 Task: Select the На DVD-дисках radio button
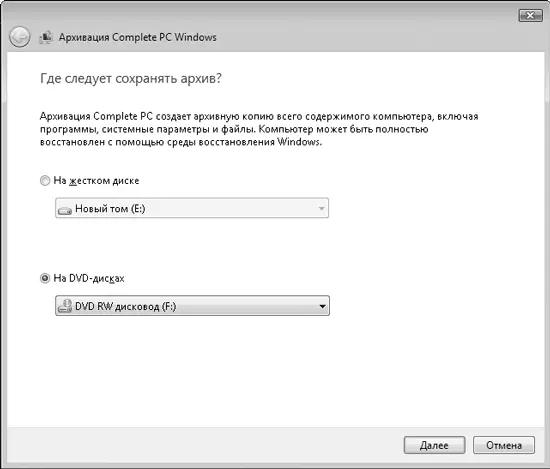(45, 278)
